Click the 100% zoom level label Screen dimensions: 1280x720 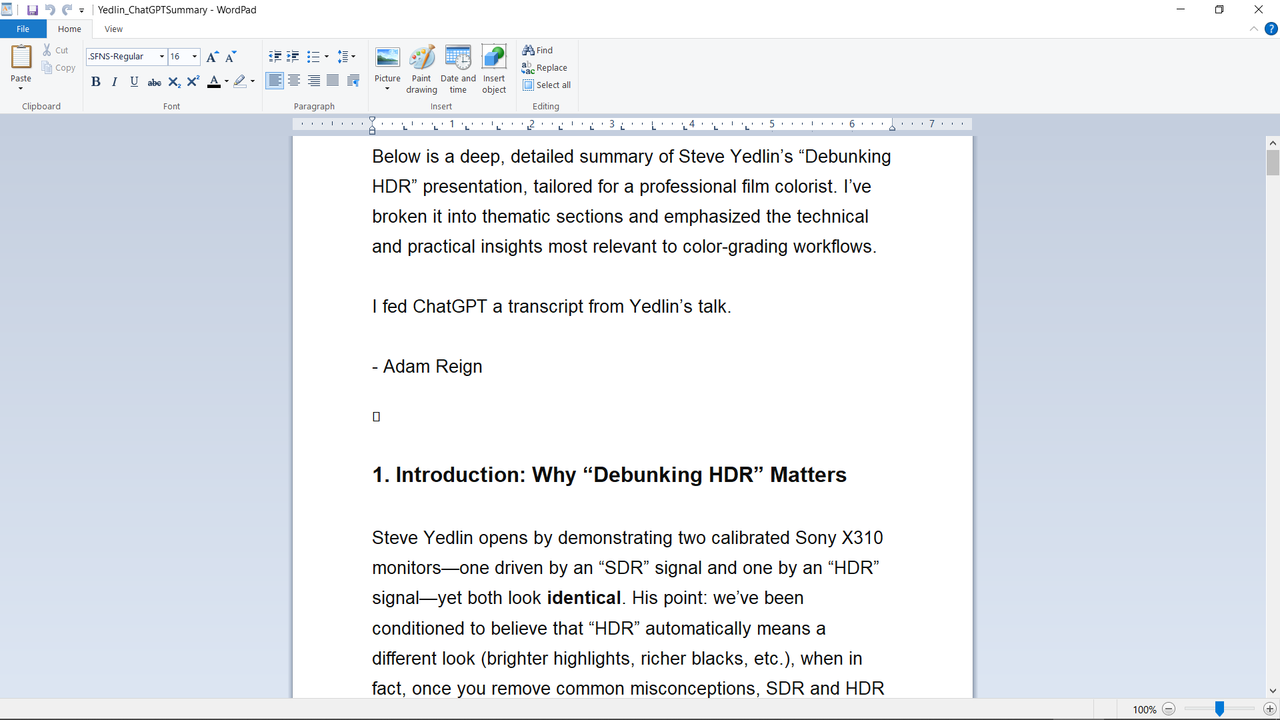tap(1144, 709)
